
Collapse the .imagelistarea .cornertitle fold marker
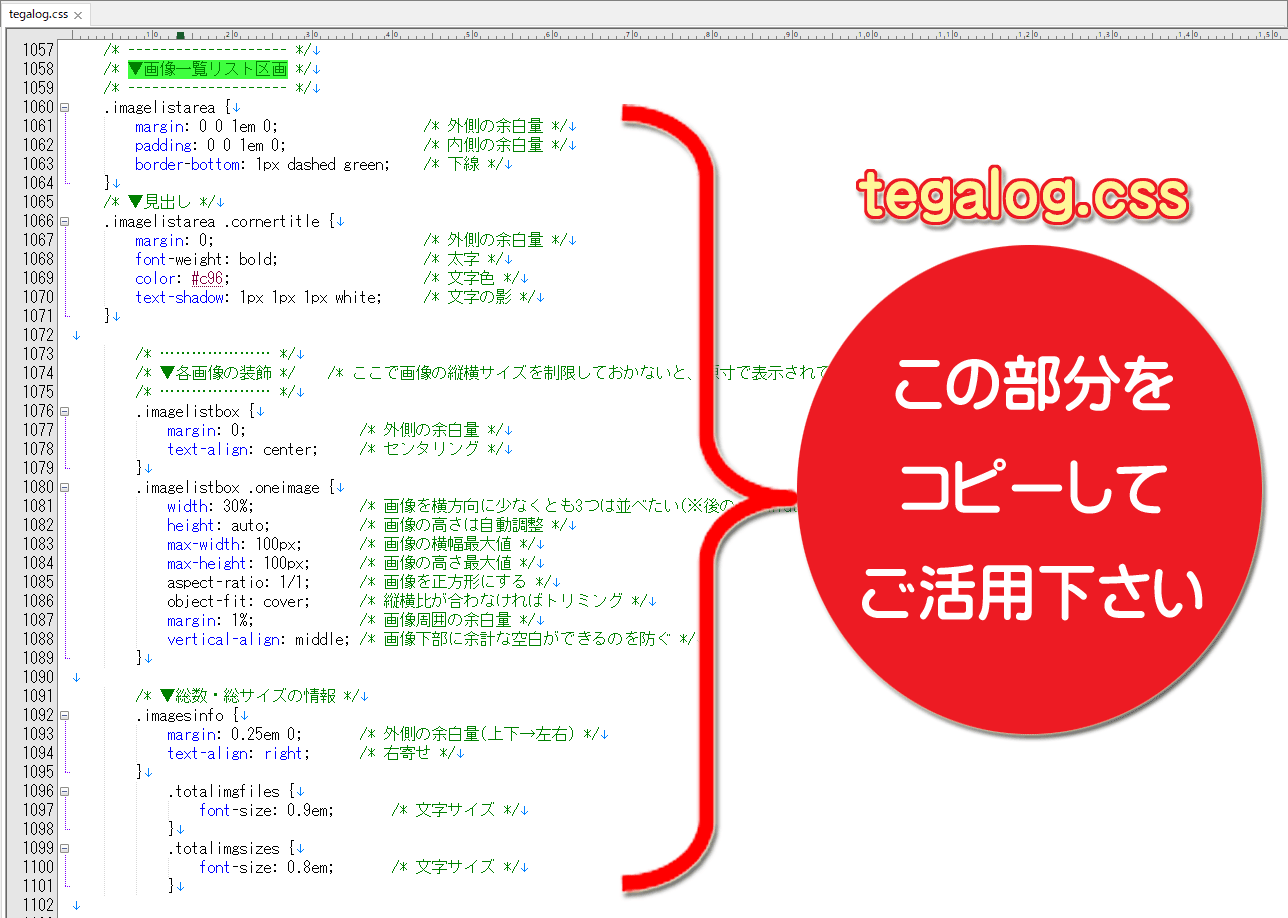coord(65,221)
